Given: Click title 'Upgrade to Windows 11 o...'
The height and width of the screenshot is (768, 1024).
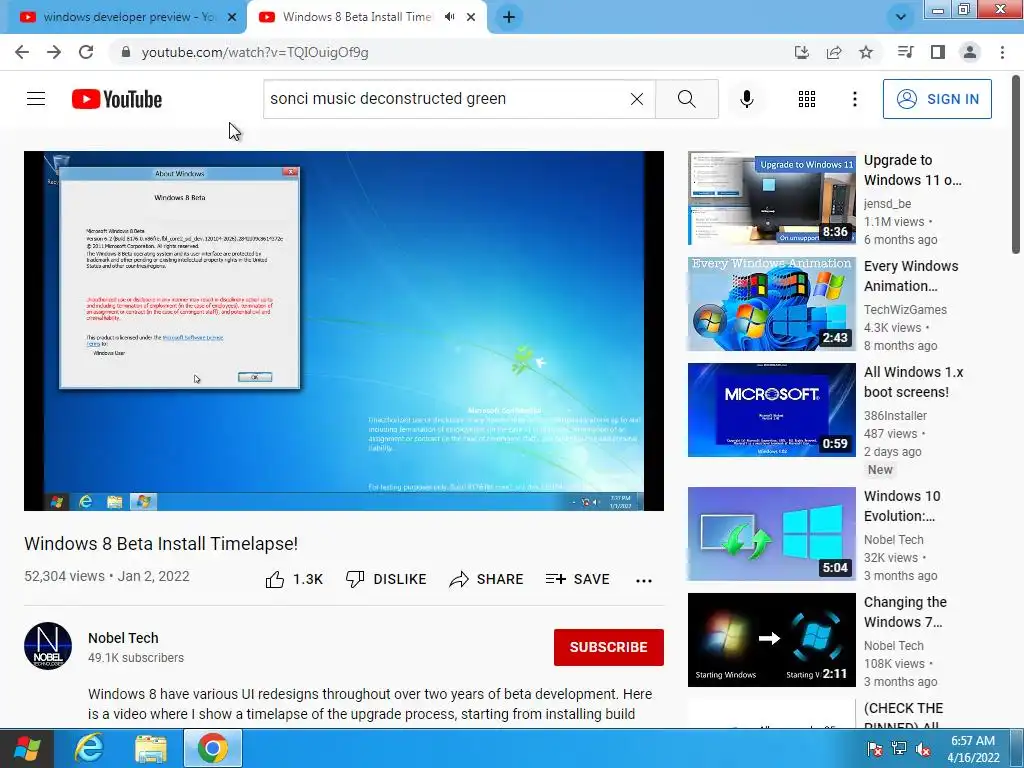Looking at the screenshot, I should tap(912, 170).
